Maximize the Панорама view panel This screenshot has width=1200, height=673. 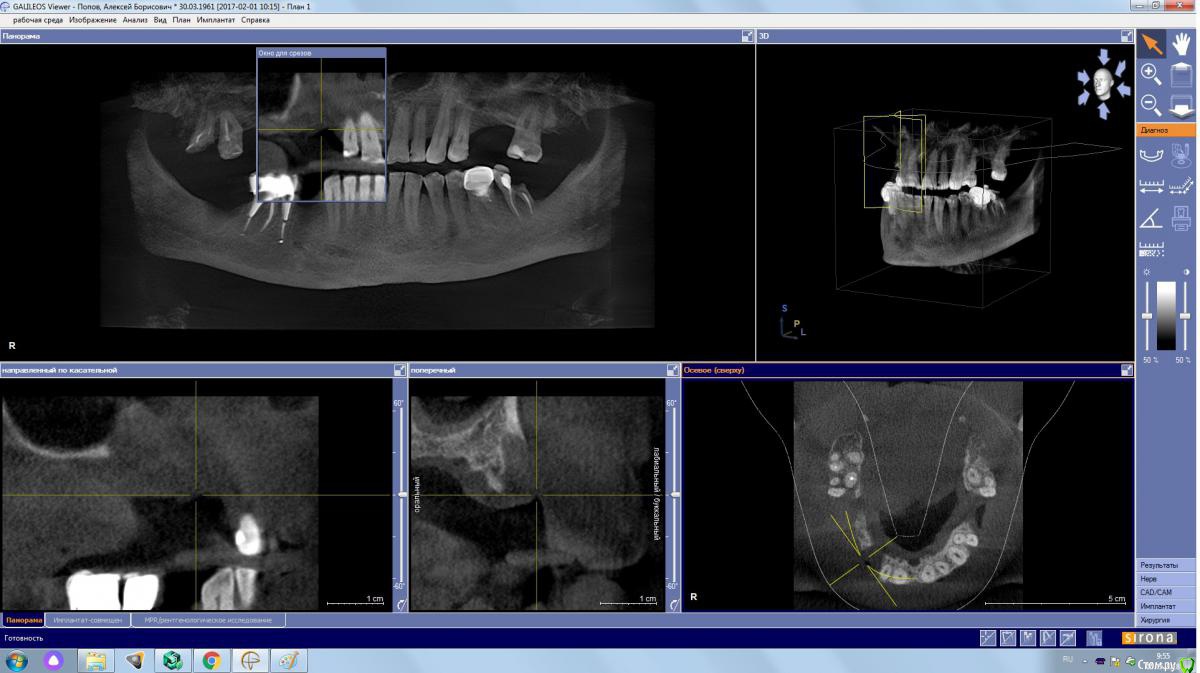click(x=747, y=36)
